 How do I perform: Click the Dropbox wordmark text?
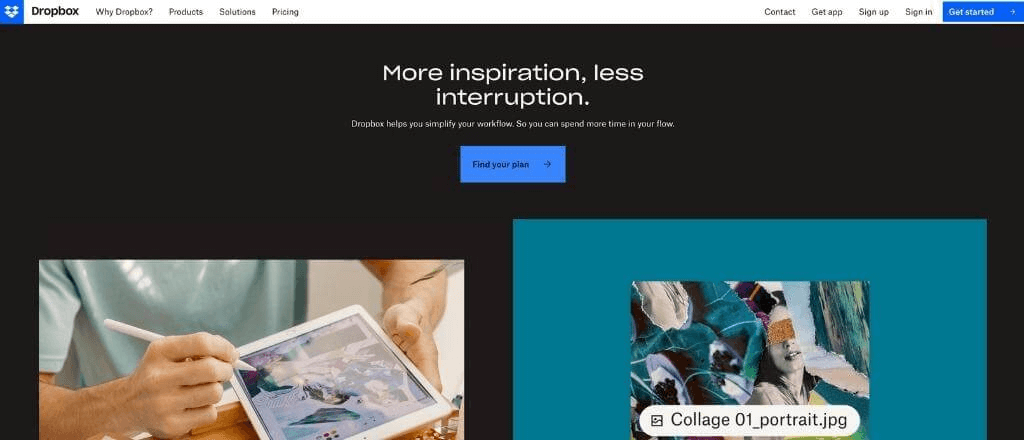click(x=55, y=11)
